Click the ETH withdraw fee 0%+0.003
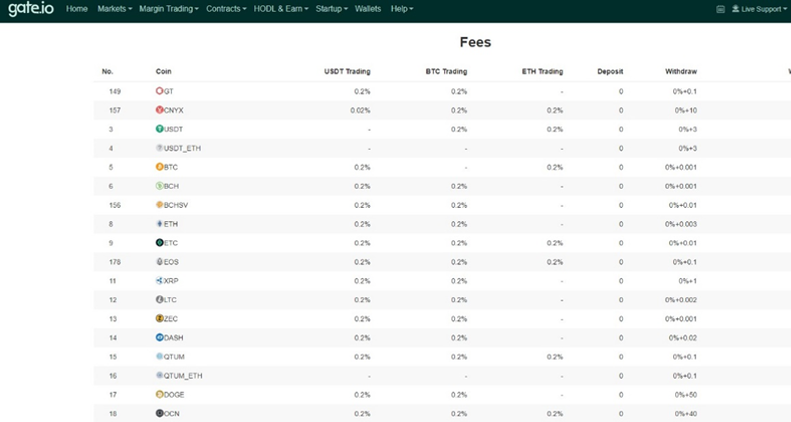 tap(681, 224)
